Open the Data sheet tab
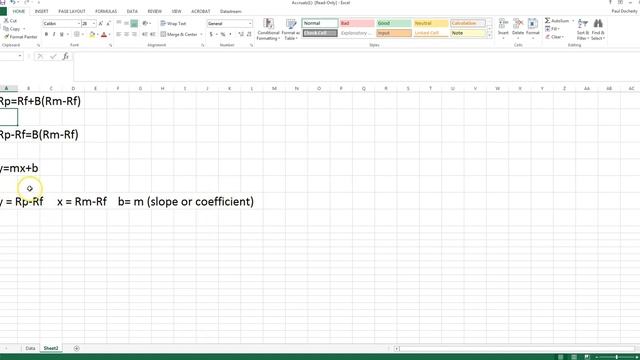Viewport: 640px width, 360px height. [x=30, y=348]
